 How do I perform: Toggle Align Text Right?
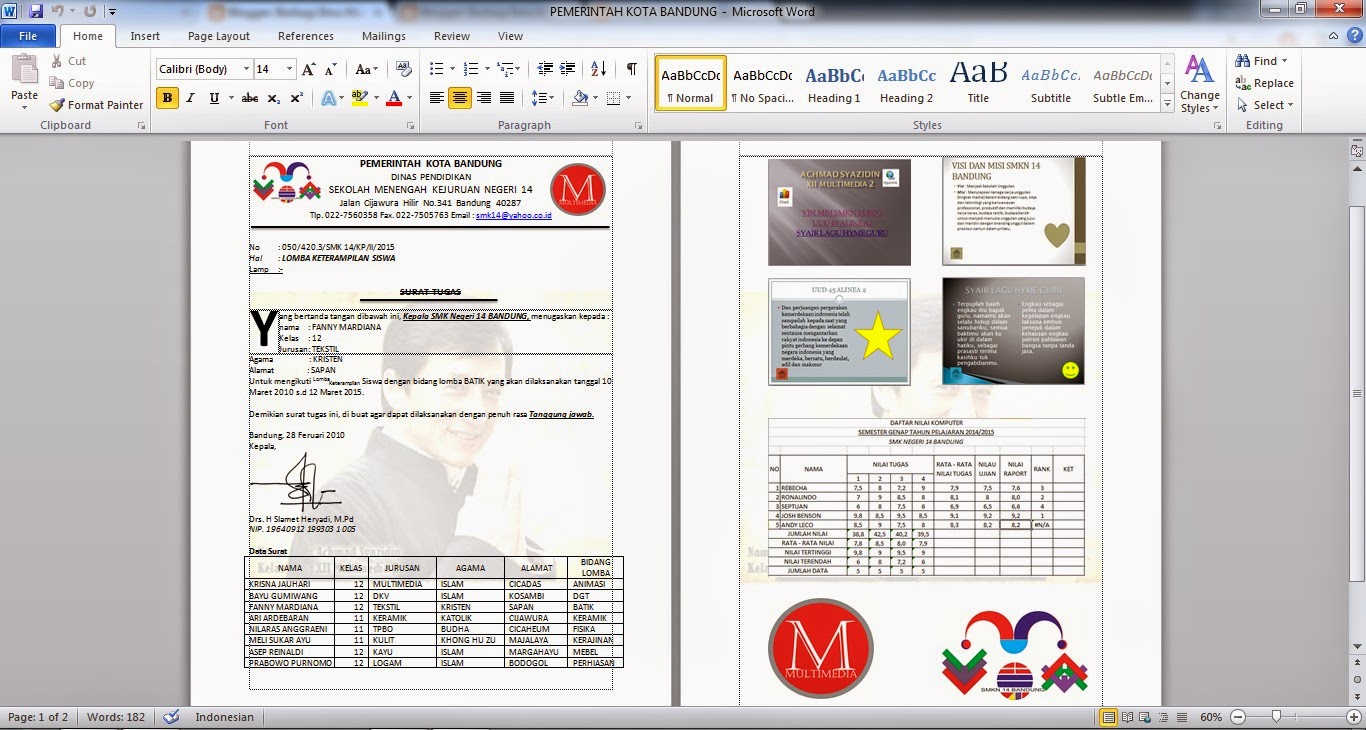(484, 98)
